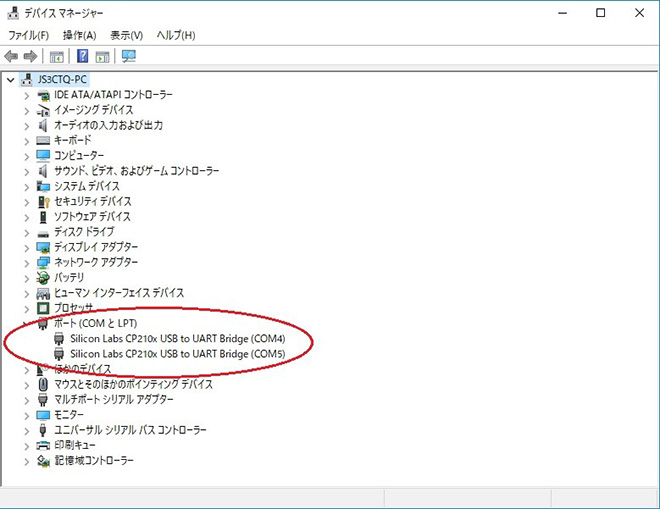Click the セキュリティ デバイス key icon
Viewport: 660px width, 509px height.
[44, 202]
